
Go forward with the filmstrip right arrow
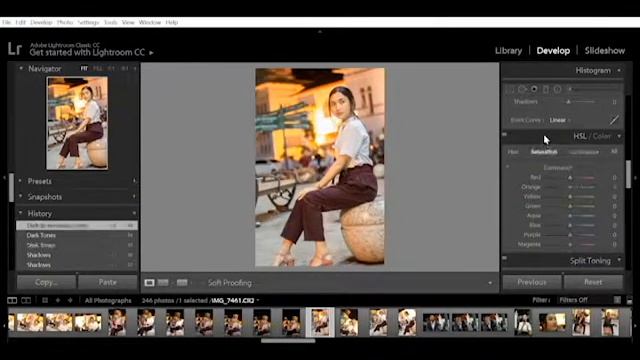pyautogui.click(x=70, y=300)
